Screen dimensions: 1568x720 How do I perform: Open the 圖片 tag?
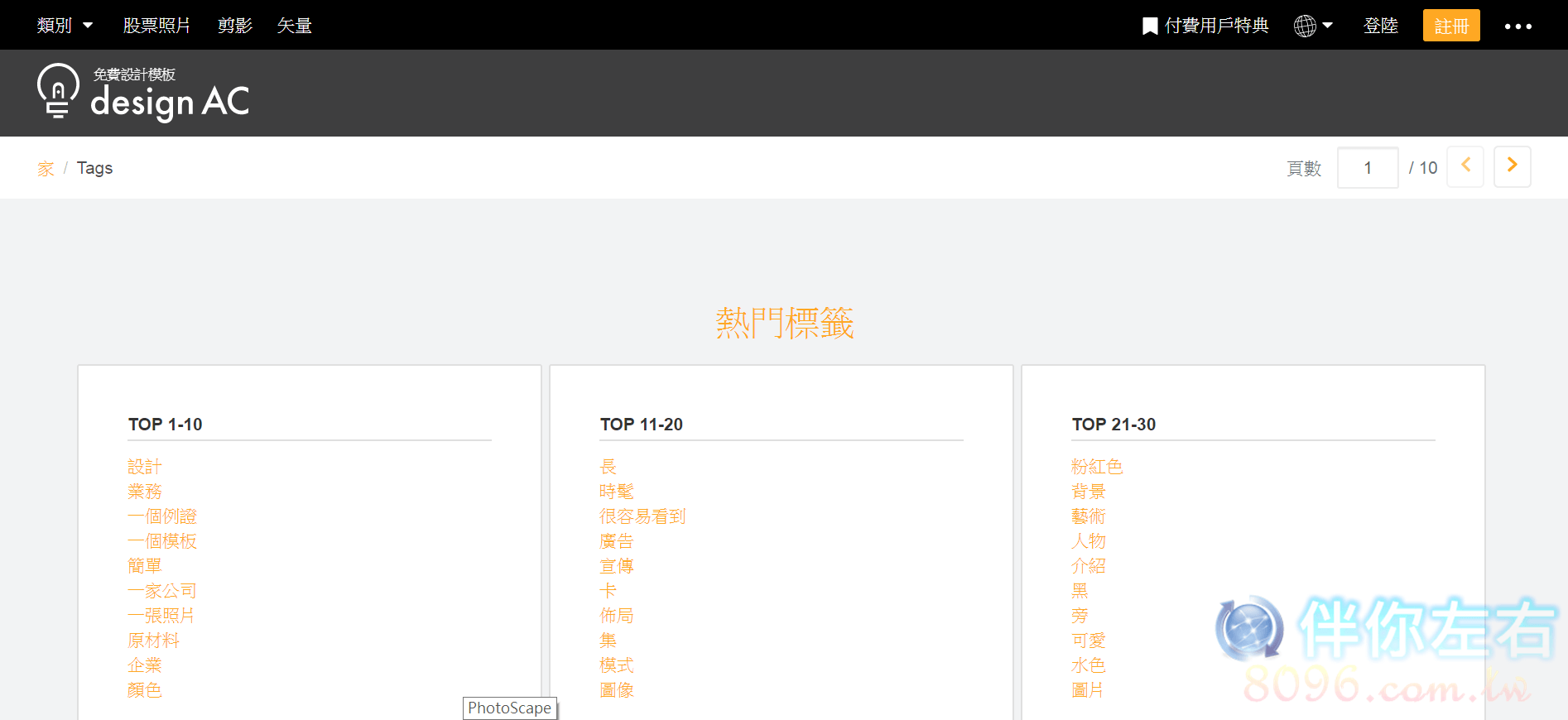(1088, 690)
